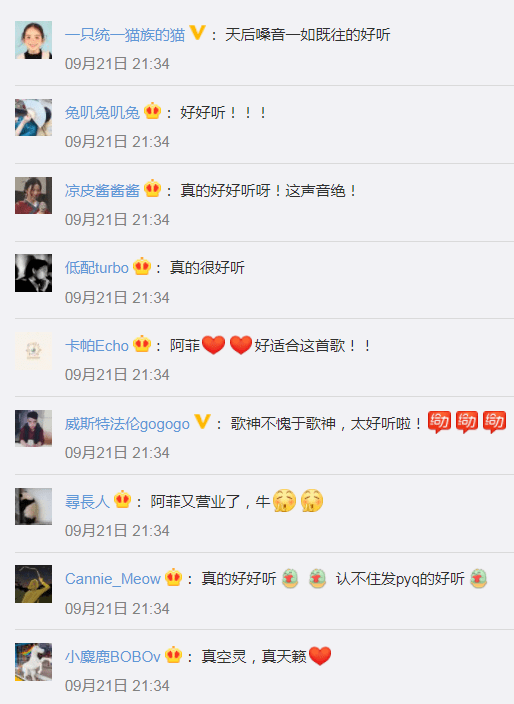This screenshot has height=704, width=514.
Task: Open the 威斯特法伦gogogo profile link
Action: [x=127, y=424]
